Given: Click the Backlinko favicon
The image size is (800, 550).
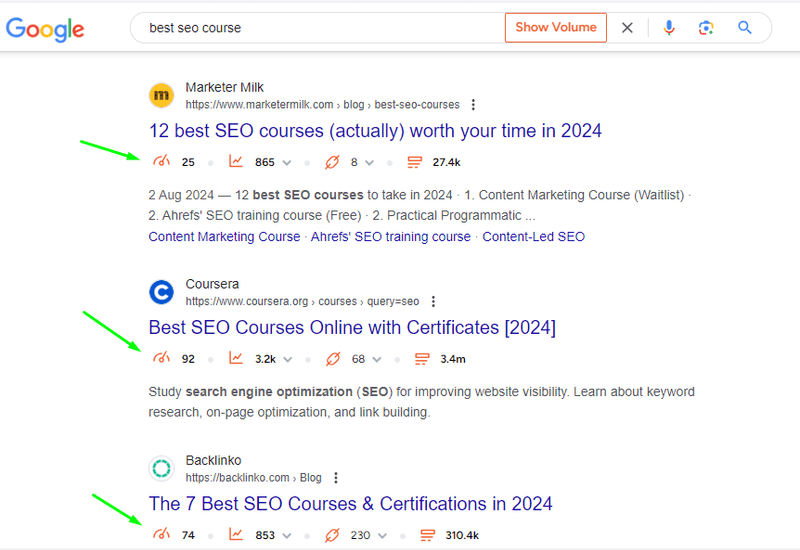Looking at the screenshot, I should coord(161,468).
